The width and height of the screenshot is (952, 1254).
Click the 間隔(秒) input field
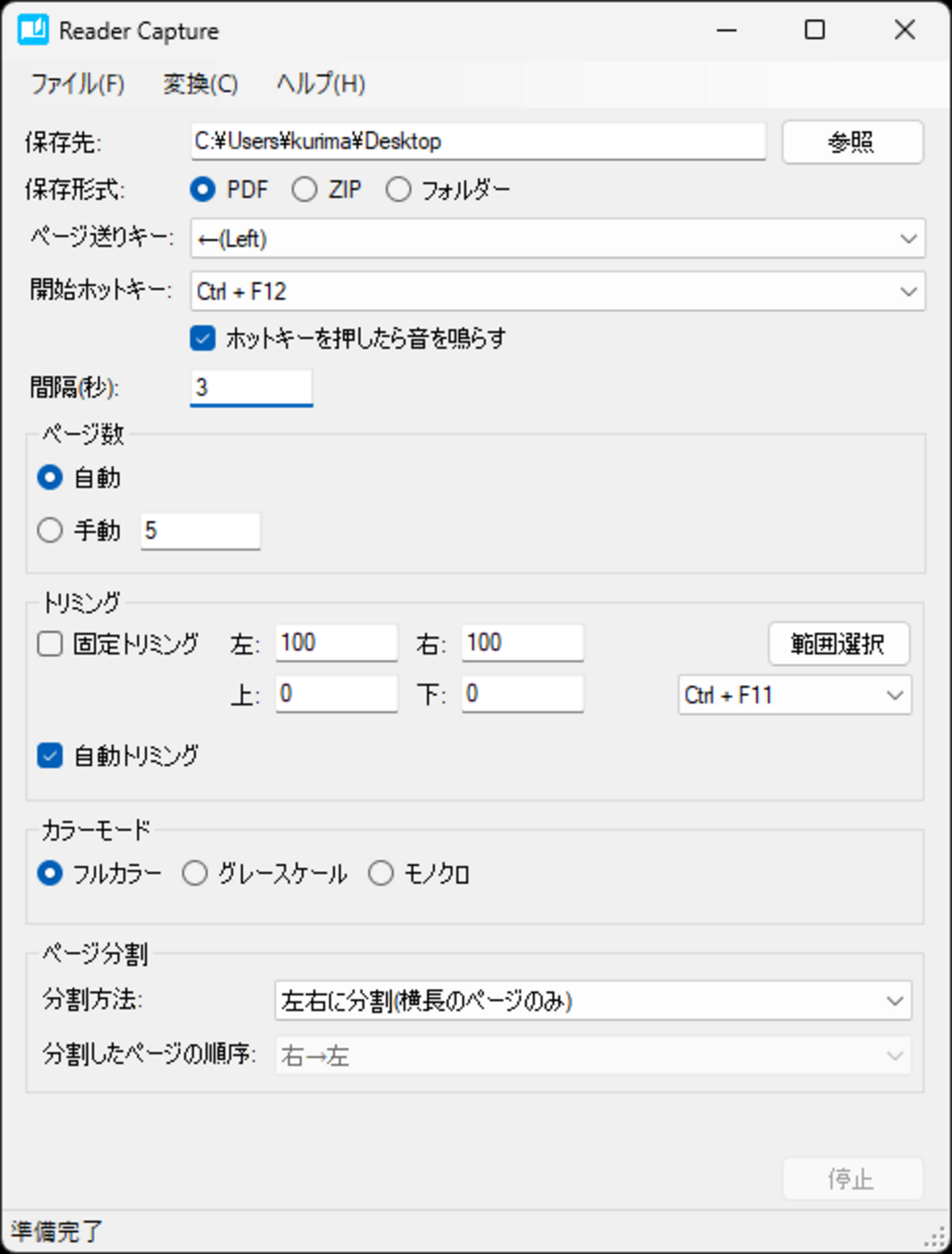pyautogui.click(x=251, y=387)
